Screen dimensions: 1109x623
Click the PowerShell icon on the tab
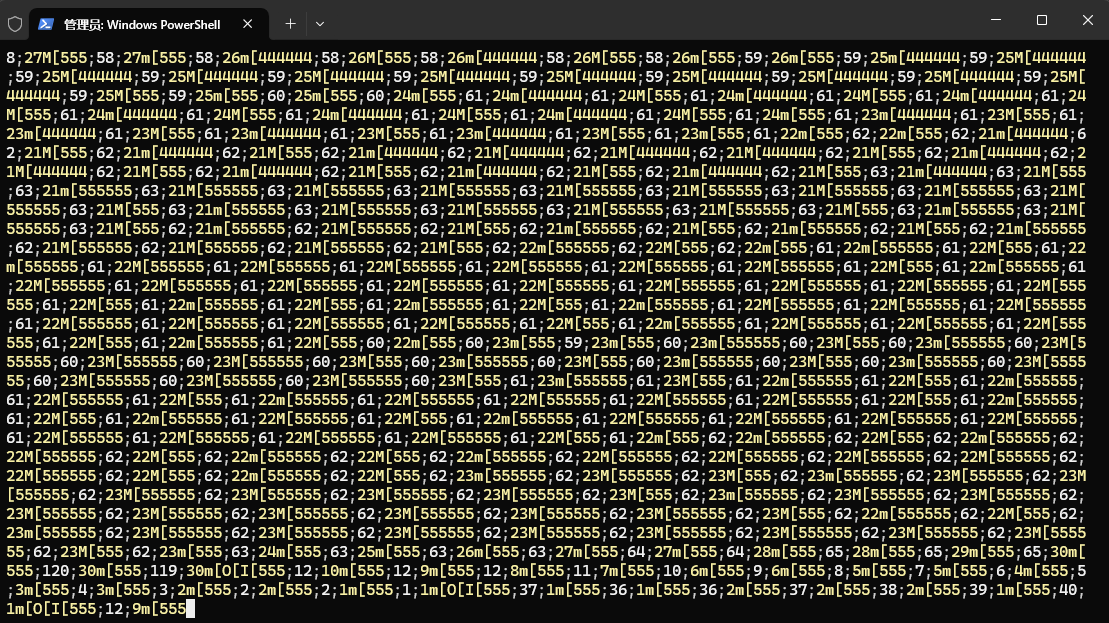(x=46, y=24)
